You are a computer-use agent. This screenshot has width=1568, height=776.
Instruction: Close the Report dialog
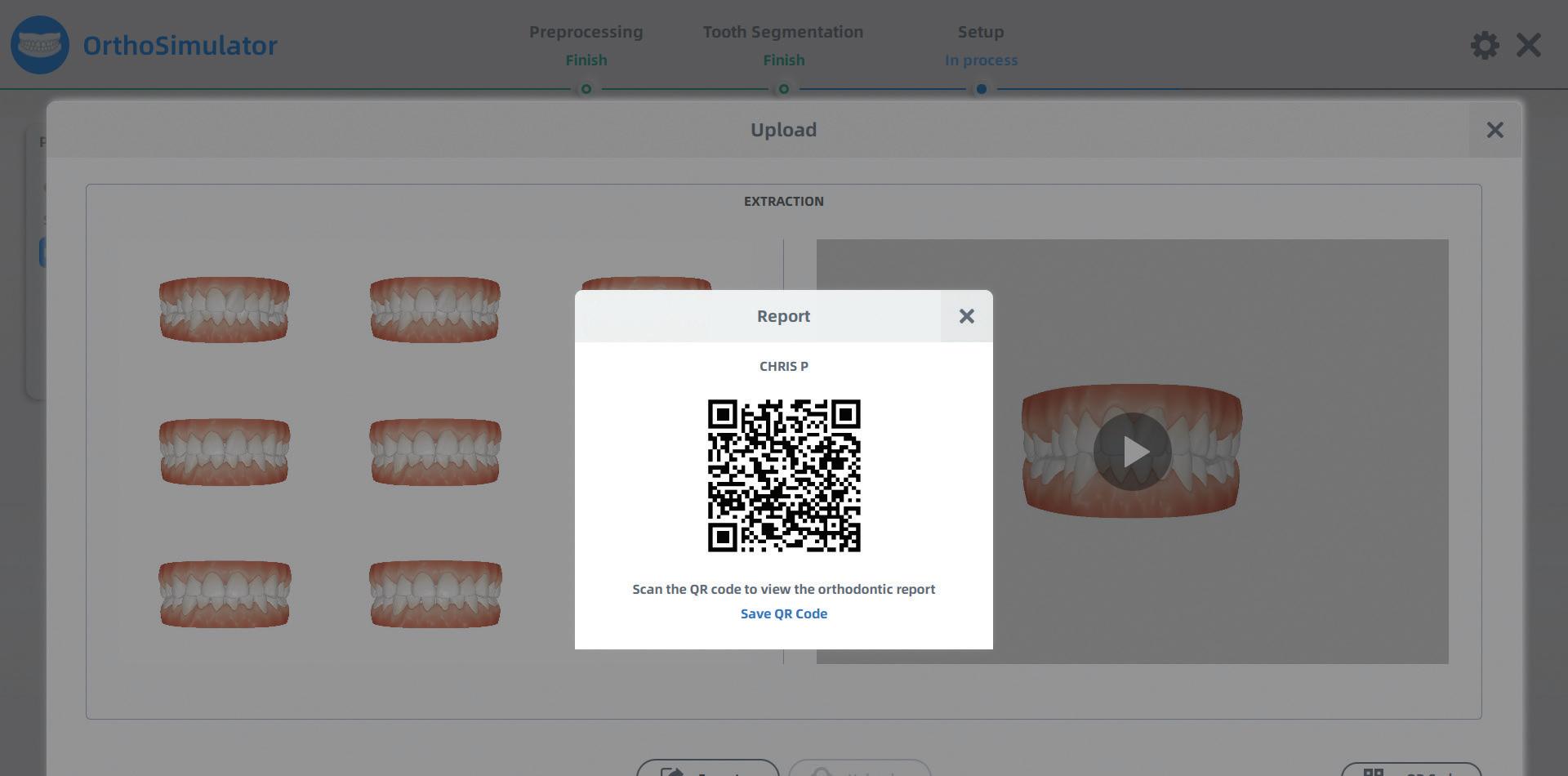[x=966, y=316]
